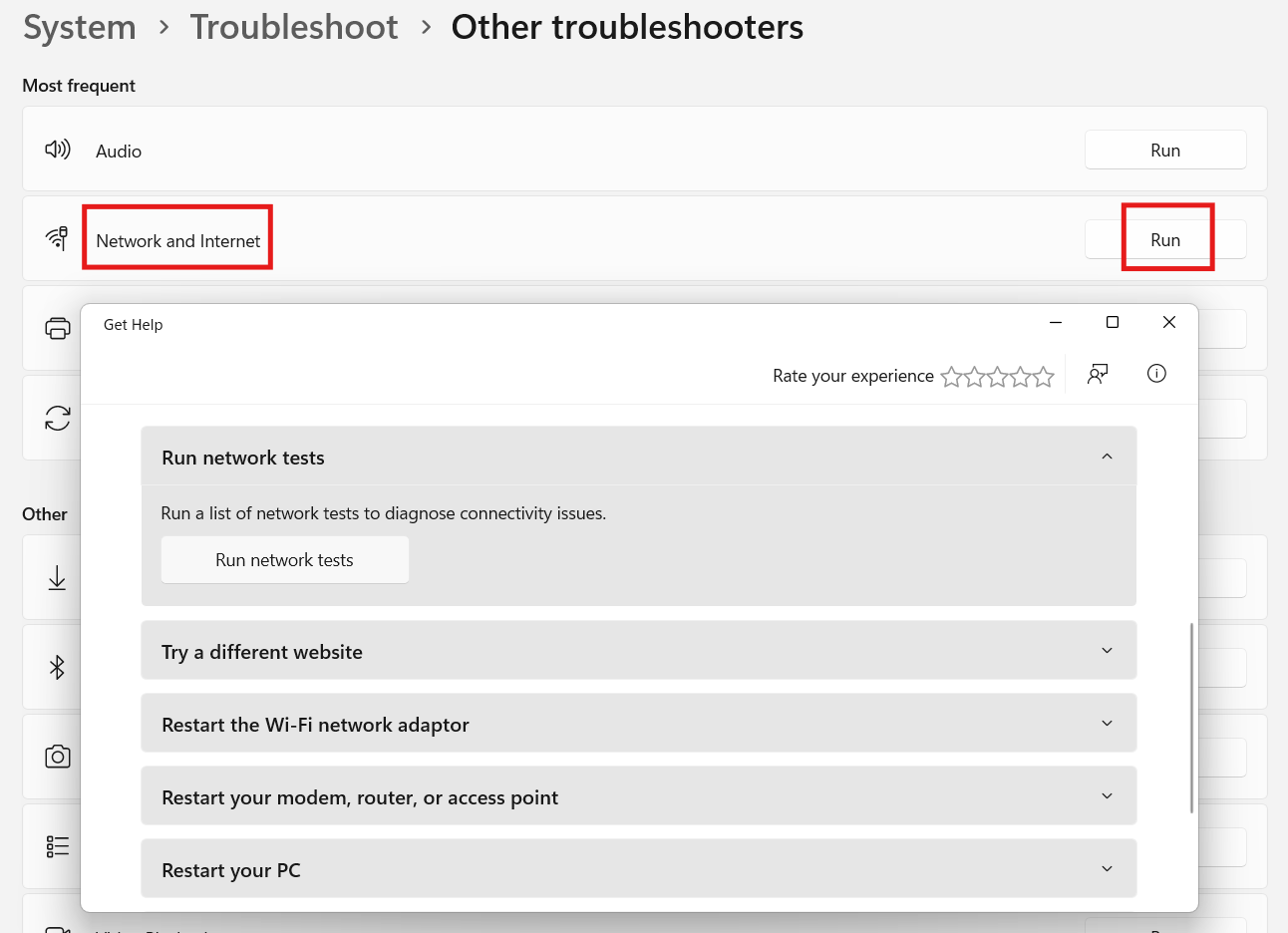Click the Network and Internet Wi-Fi icon
This screenshot has height=933, width=1288.
[x=58, y=237]
